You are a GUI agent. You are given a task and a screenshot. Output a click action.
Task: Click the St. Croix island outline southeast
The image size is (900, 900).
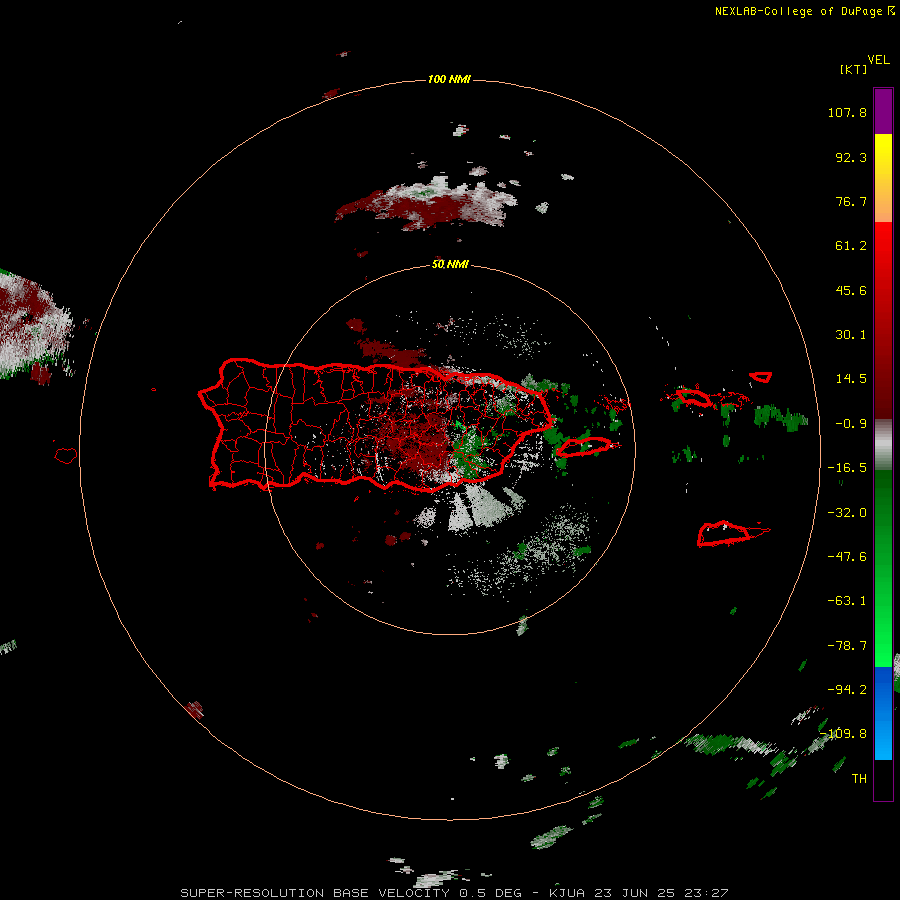(x=732, y=534)
